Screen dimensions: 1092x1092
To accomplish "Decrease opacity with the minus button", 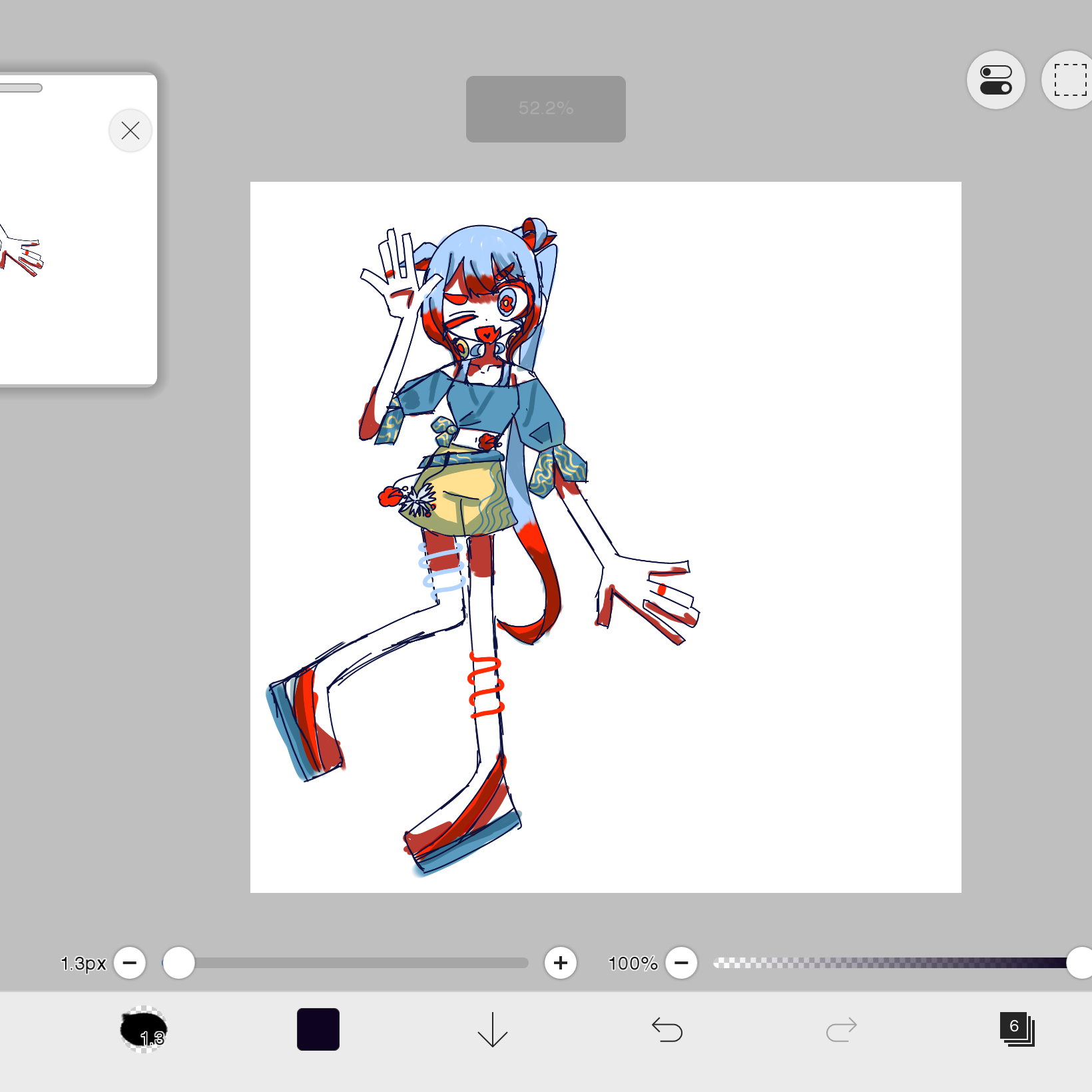I will (681, 963).
